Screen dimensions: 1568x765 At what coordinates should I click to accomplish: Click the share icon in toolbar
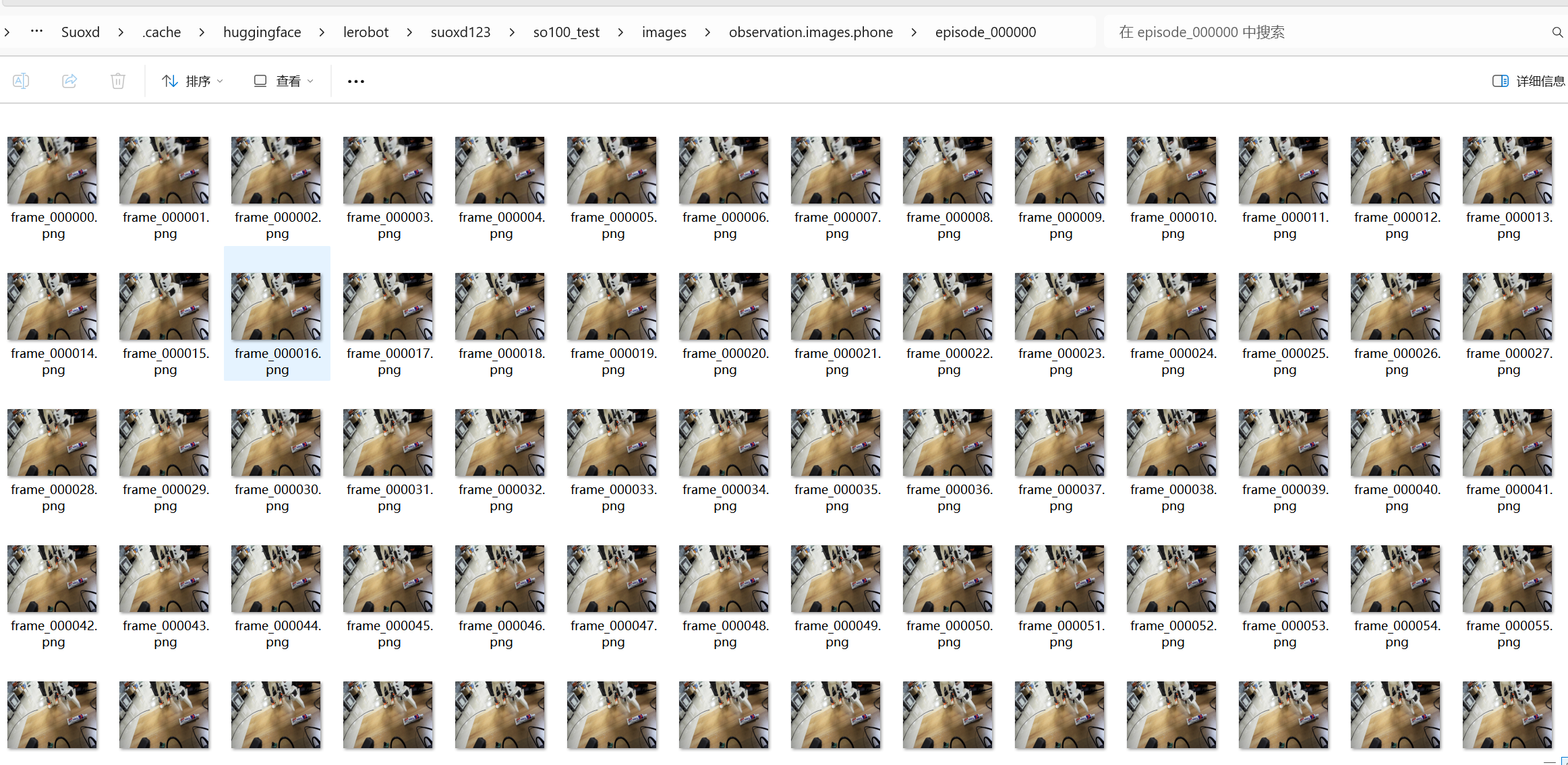pyautogui.click(x=69, y=81)
